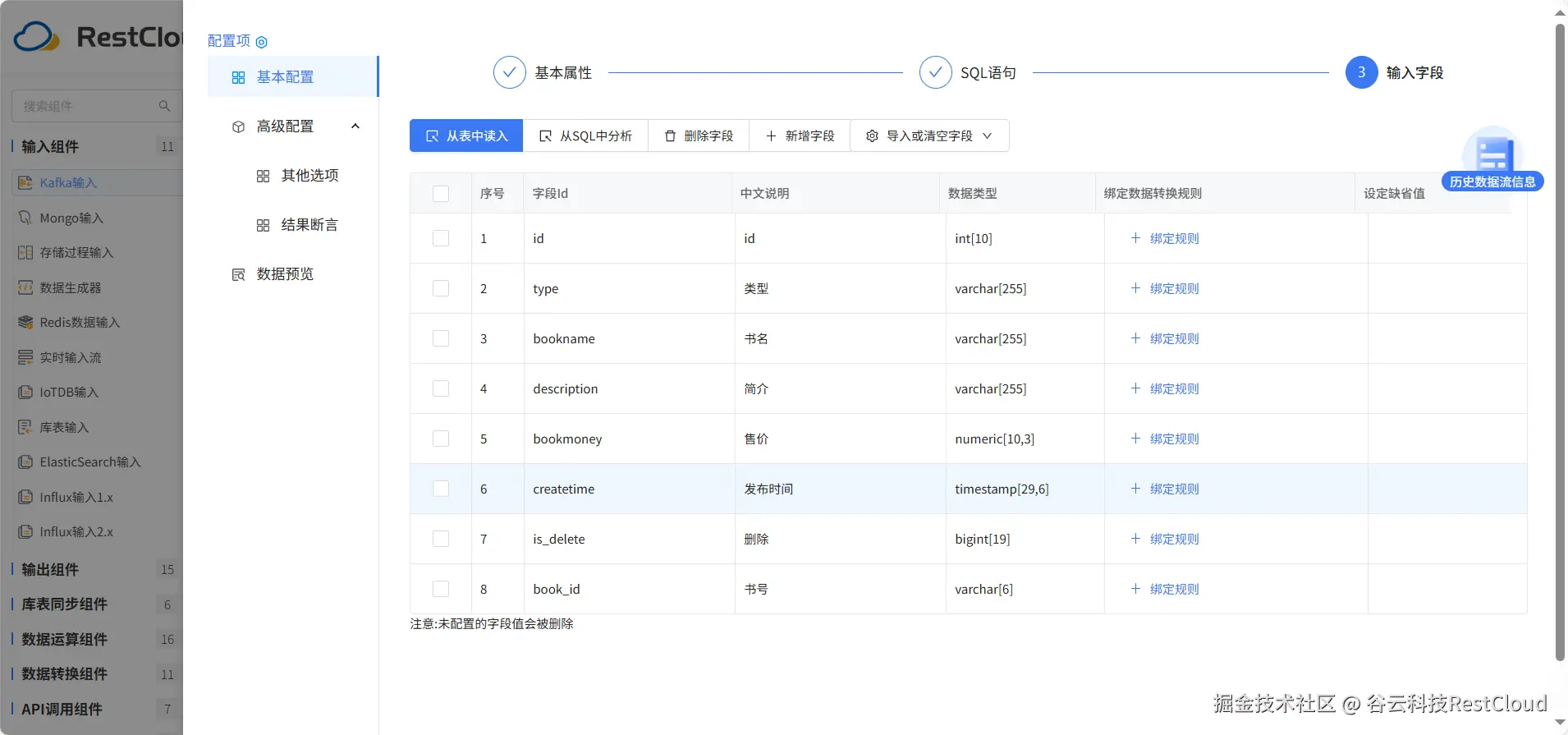Select the Kafka输入 component icon

pos(25,183)
